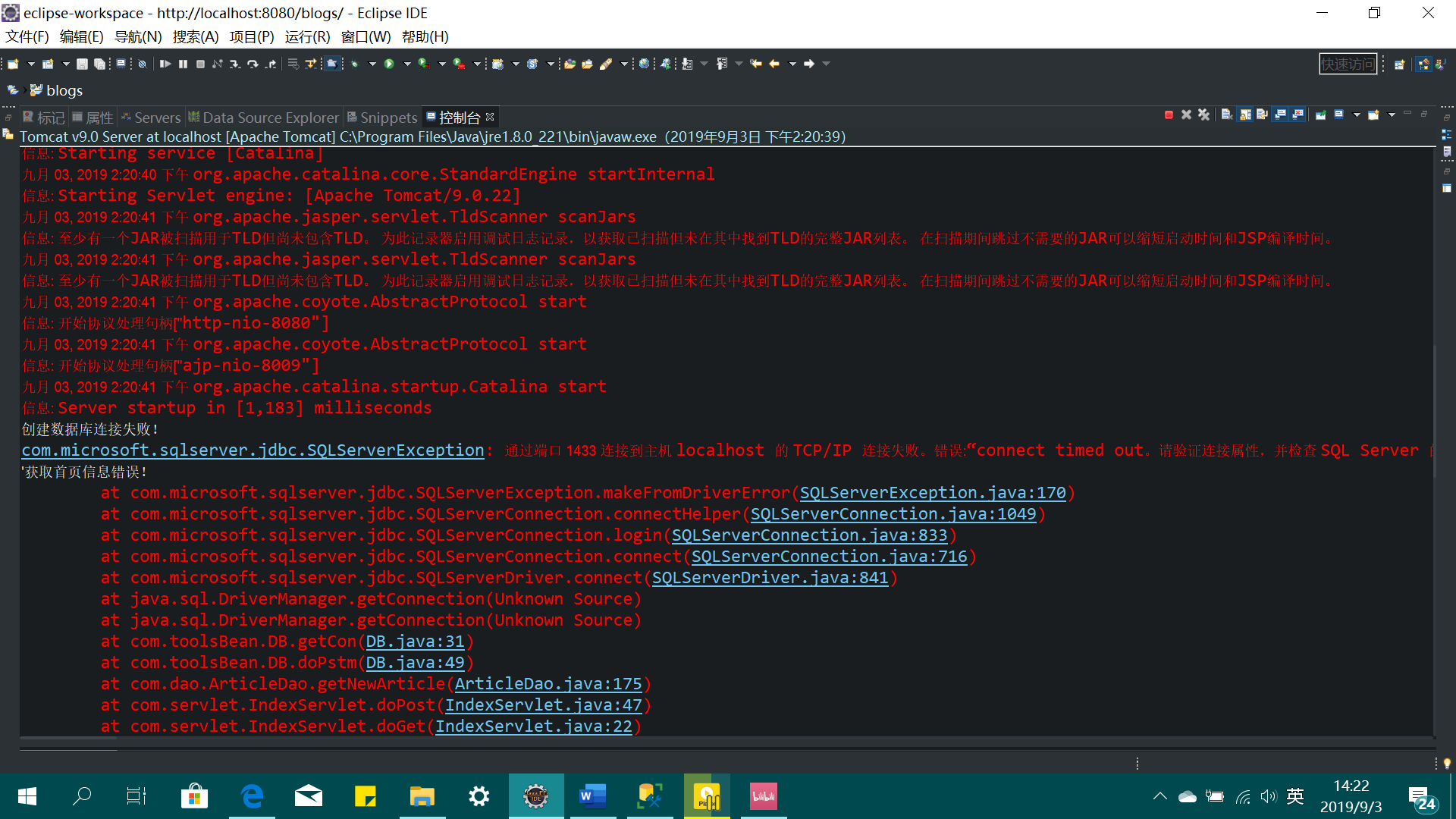1456x819 pixels.
Task: Switch to the Data Source Explorer tab
Action: click(x=263, y=118)
